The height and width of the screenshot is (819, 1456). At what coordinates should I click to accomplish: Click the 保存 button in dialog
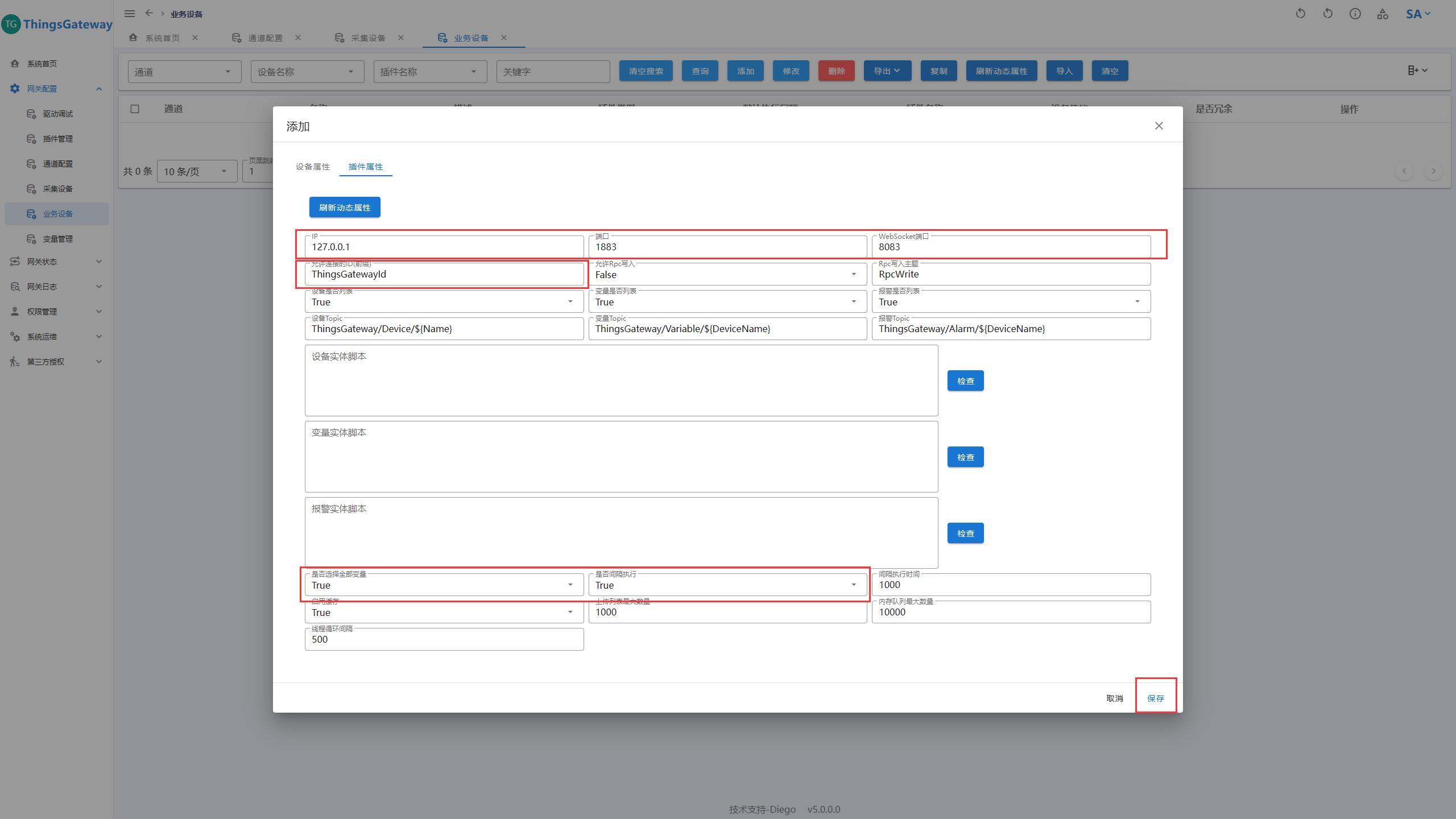click(1155, 698)
